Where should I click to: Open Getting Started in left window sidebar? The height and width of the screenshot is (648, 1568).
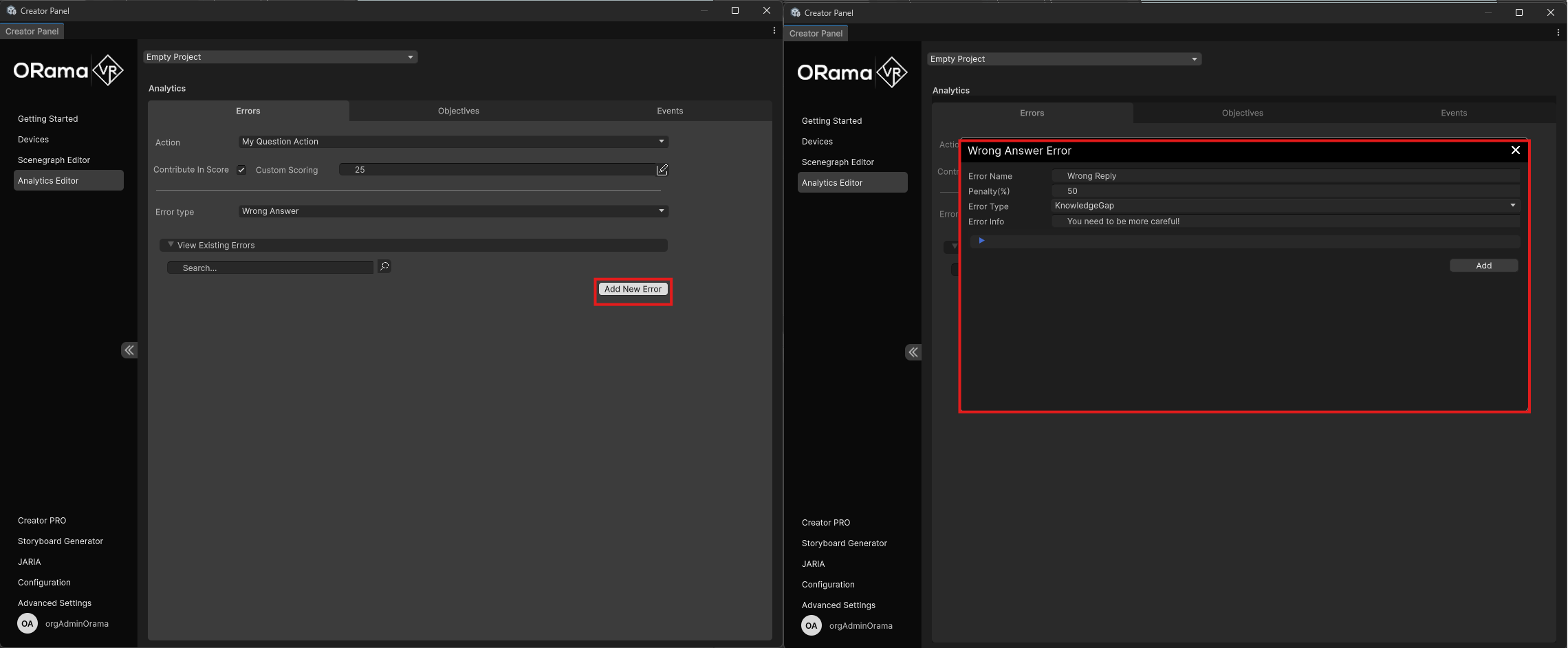tap(48, 119)
